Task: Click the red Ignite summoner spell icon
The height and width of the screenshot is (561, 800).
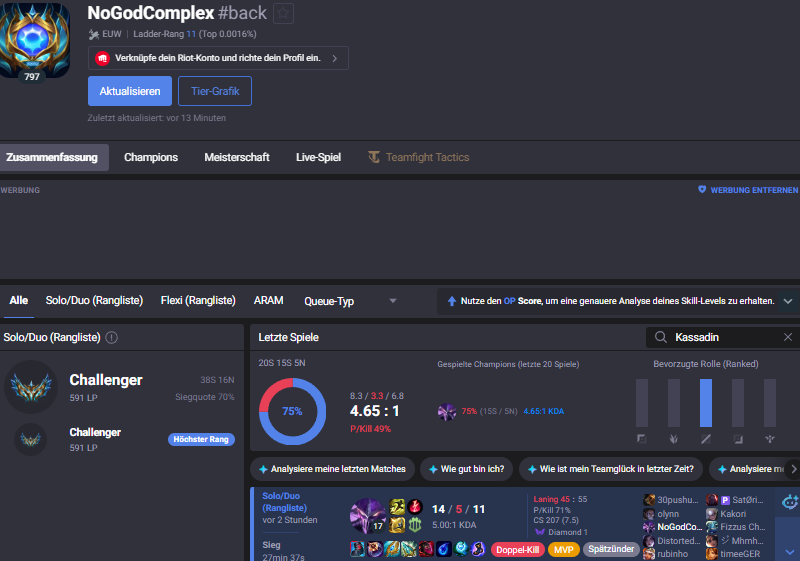Action: coord(415,507)
